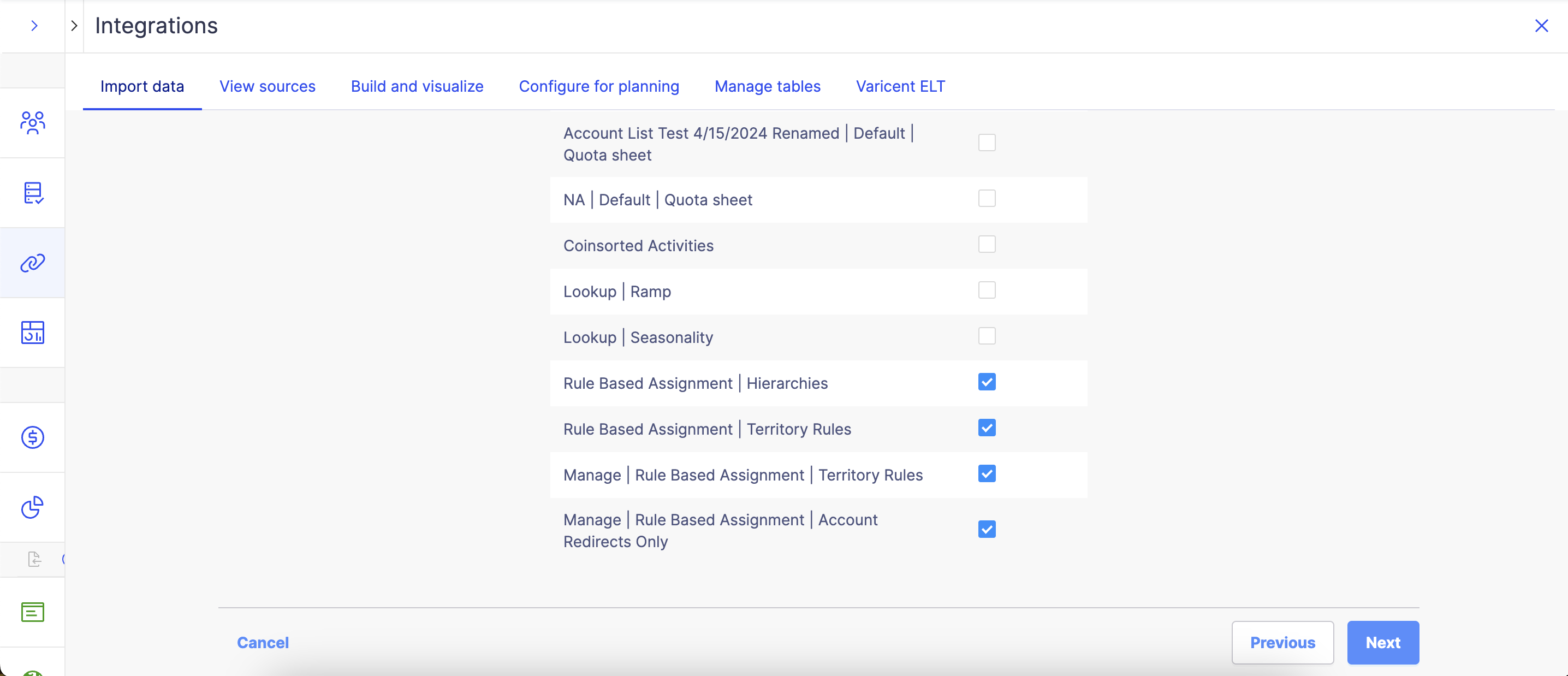Open the people/team icon in sidebar
Viewport: 1568px width, 676px height.
click(x=32, y=123)
